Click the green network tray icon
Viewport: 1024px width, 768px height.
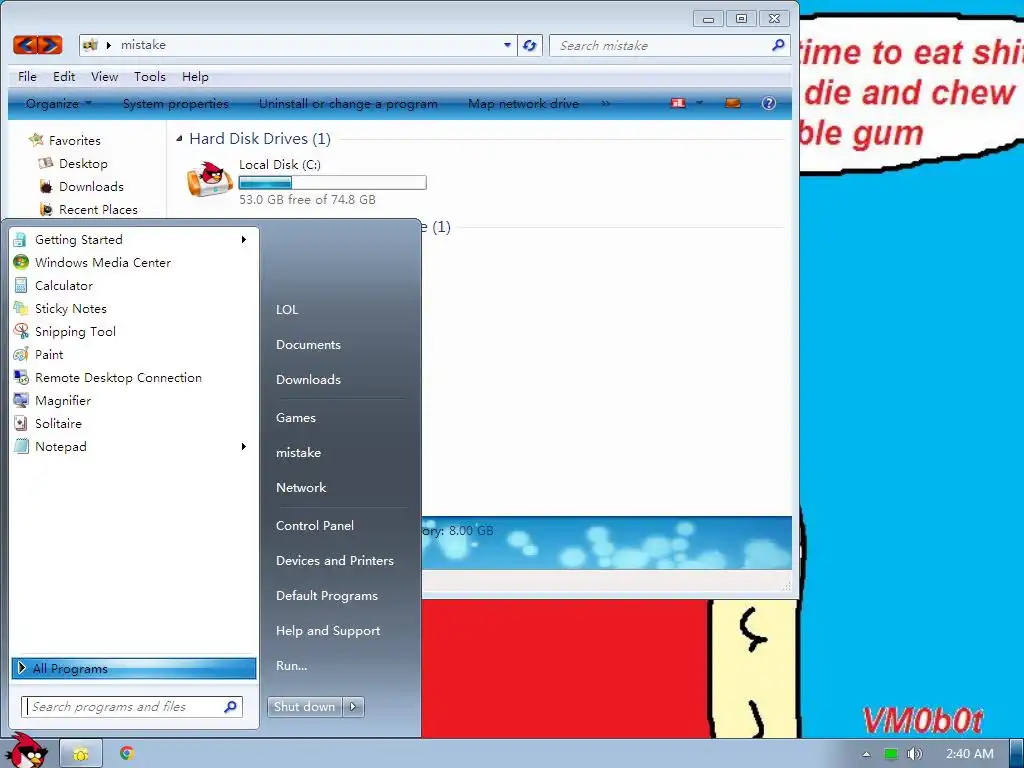[x=891, y=754]
